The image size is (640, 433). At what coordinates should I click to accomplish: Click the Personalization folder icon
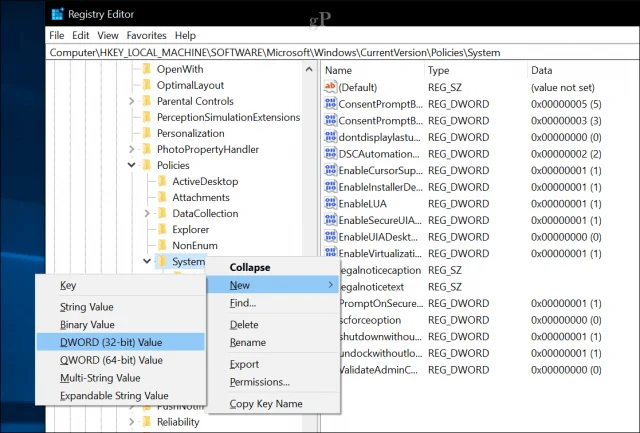(147, 133)
